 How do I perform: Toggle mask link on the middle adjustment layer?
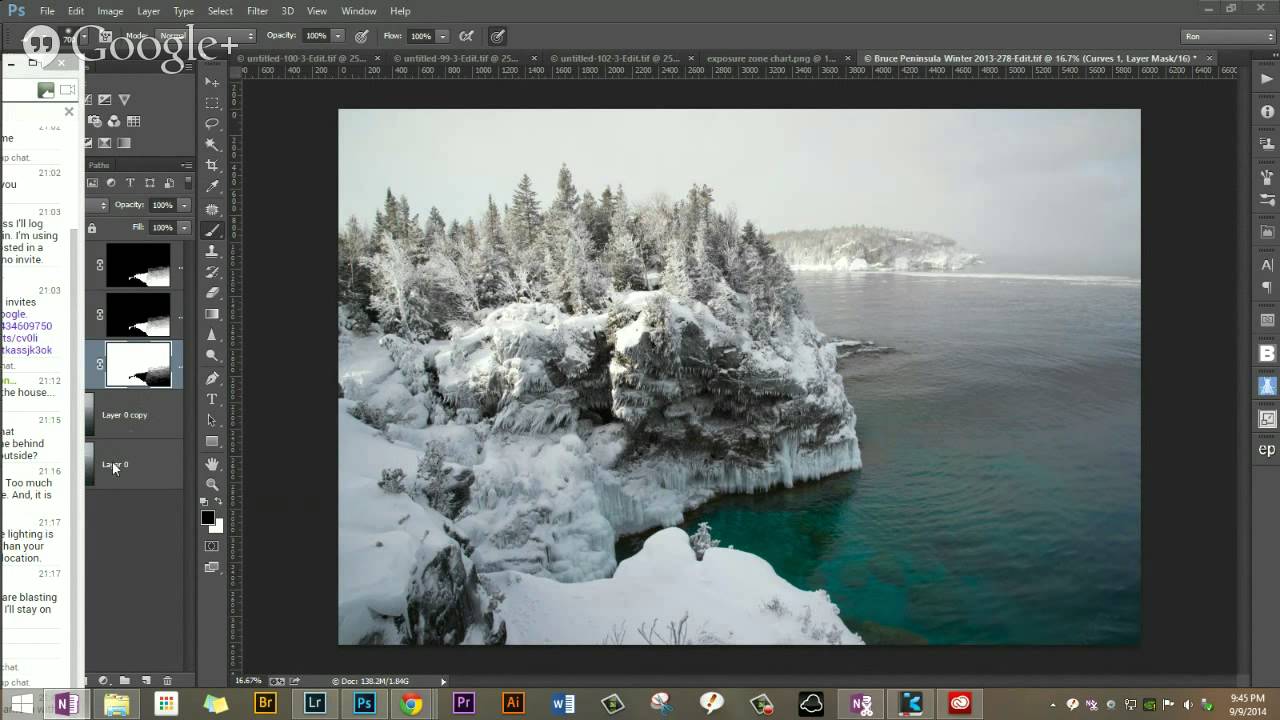click(x=99, y=314)
